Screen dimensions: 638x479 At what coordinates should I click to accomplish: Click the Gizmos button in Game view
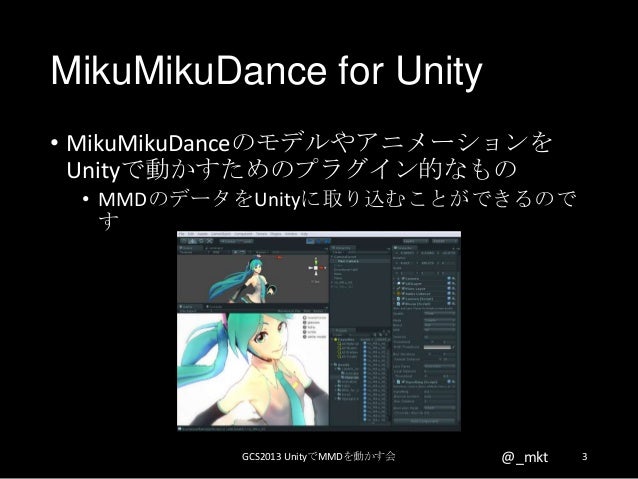(x=318, y=310)
